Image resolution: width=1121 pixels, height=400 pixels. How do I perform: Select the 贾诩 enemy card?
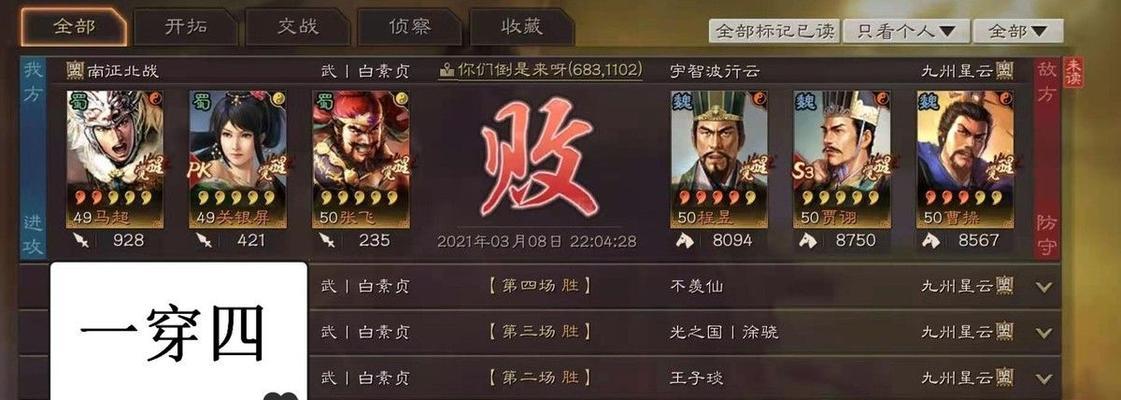842,159
